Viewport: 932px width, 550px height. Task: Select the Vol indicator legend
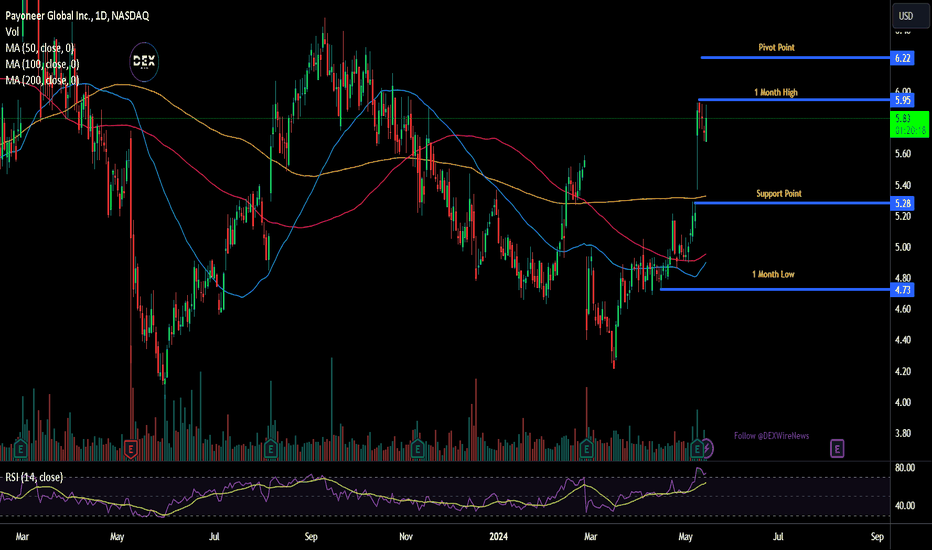click(12, 32)
